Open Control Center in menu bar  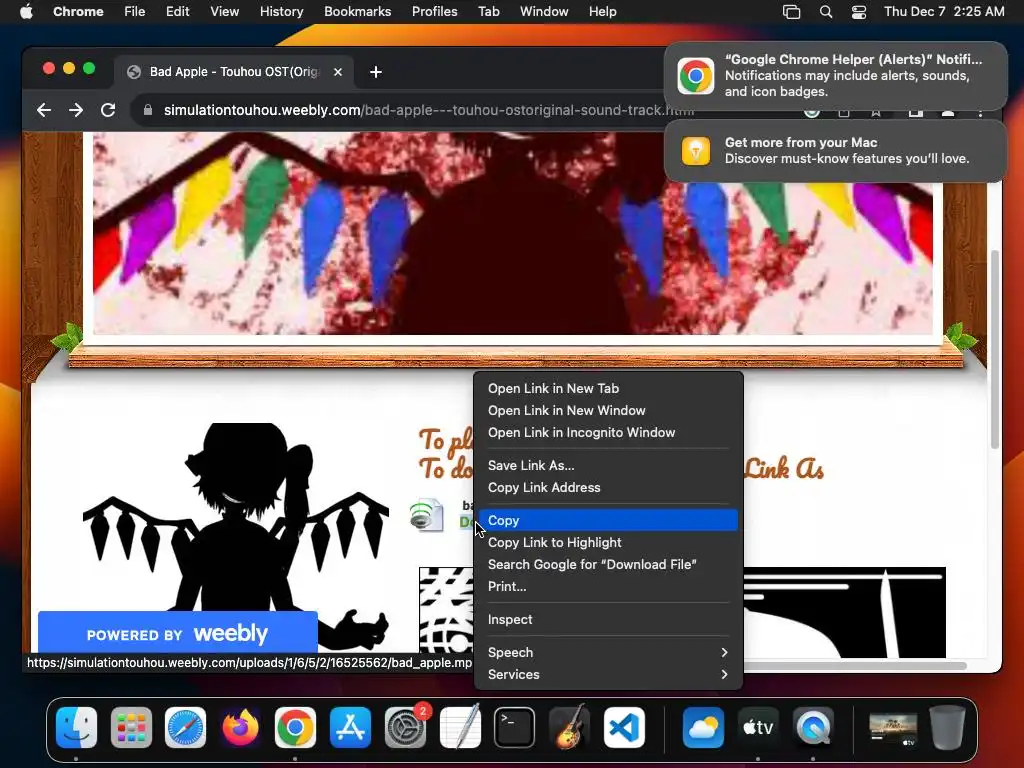[x=859, y=11]
